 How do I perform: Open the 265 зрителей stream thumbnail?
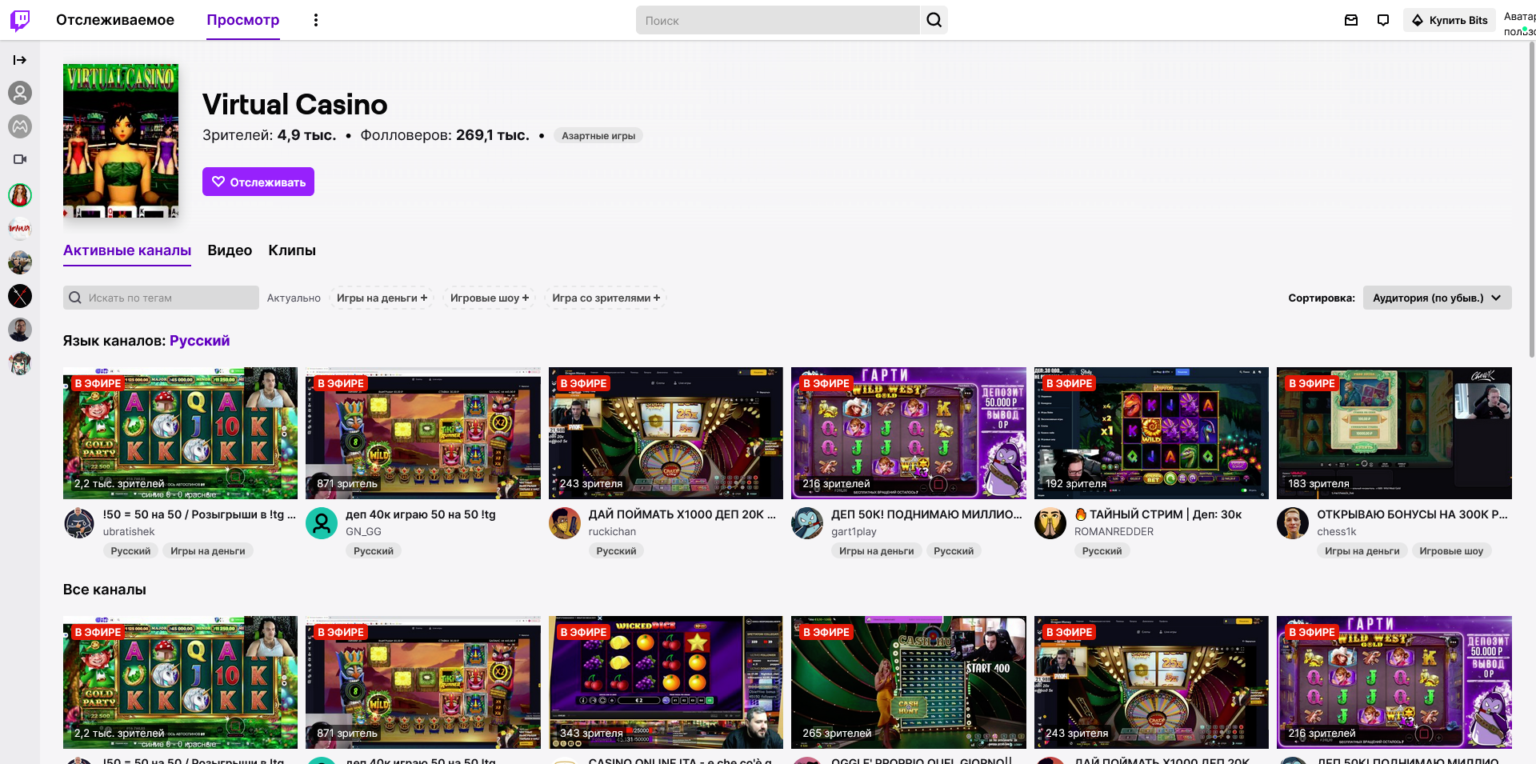(908, 682)
